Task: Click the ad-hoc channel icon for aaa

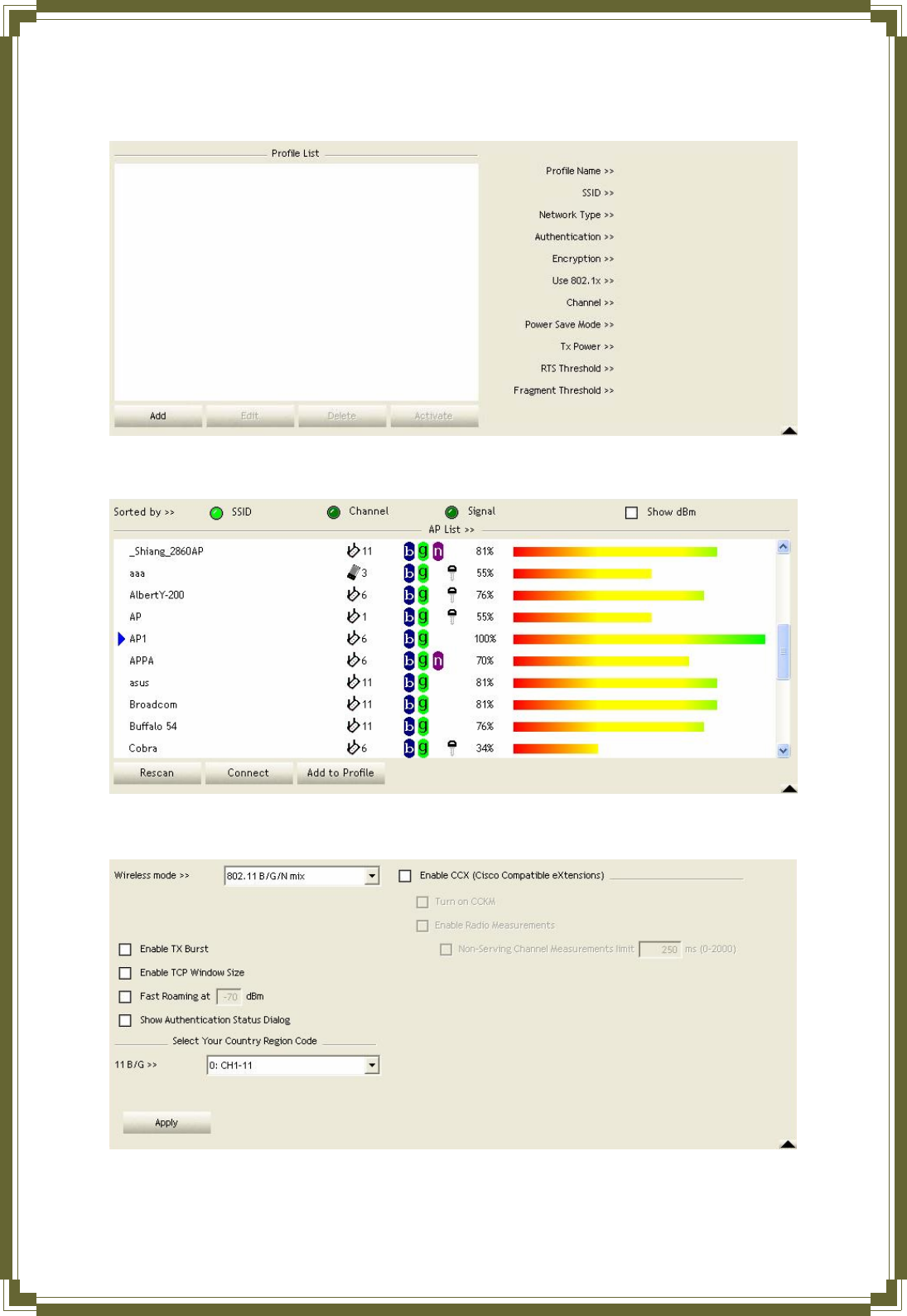Action: pos(354,573)
